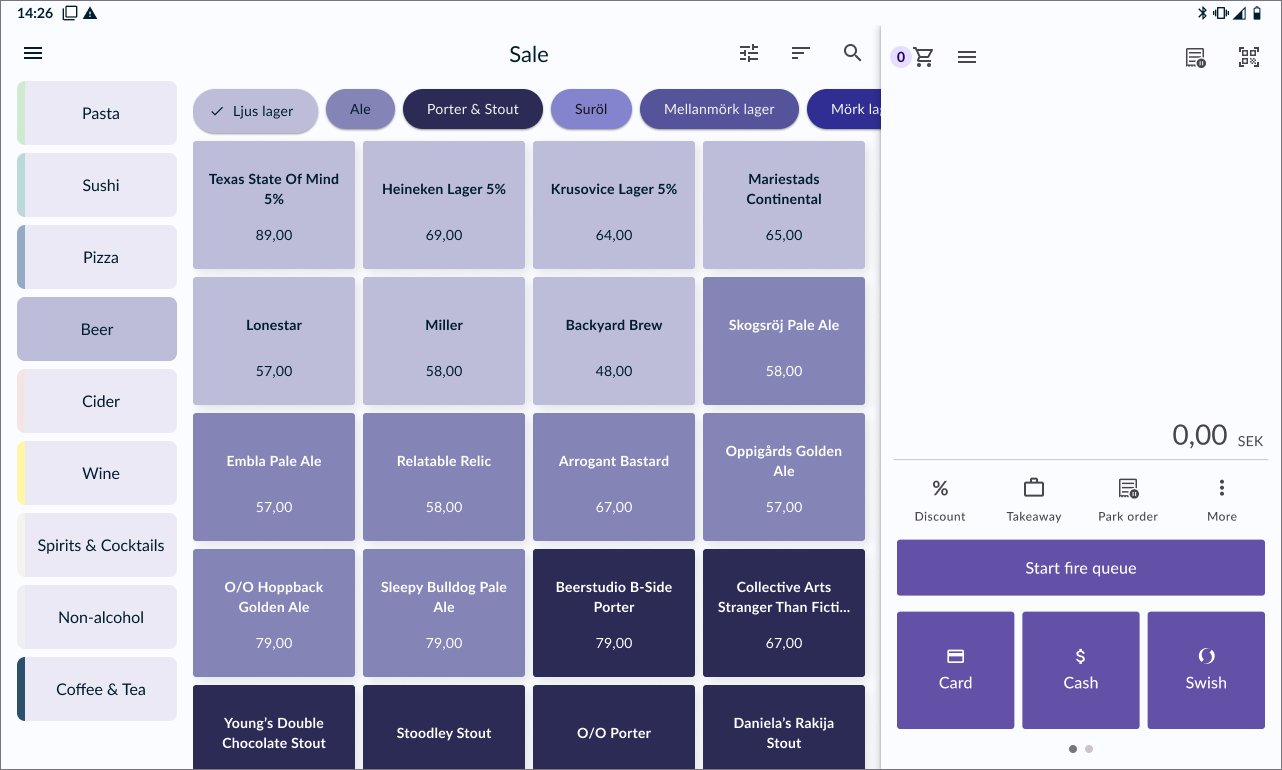1282x770 pixels.
Task: Add Texas State Of Mind 5%
Action: coord(274,205)
